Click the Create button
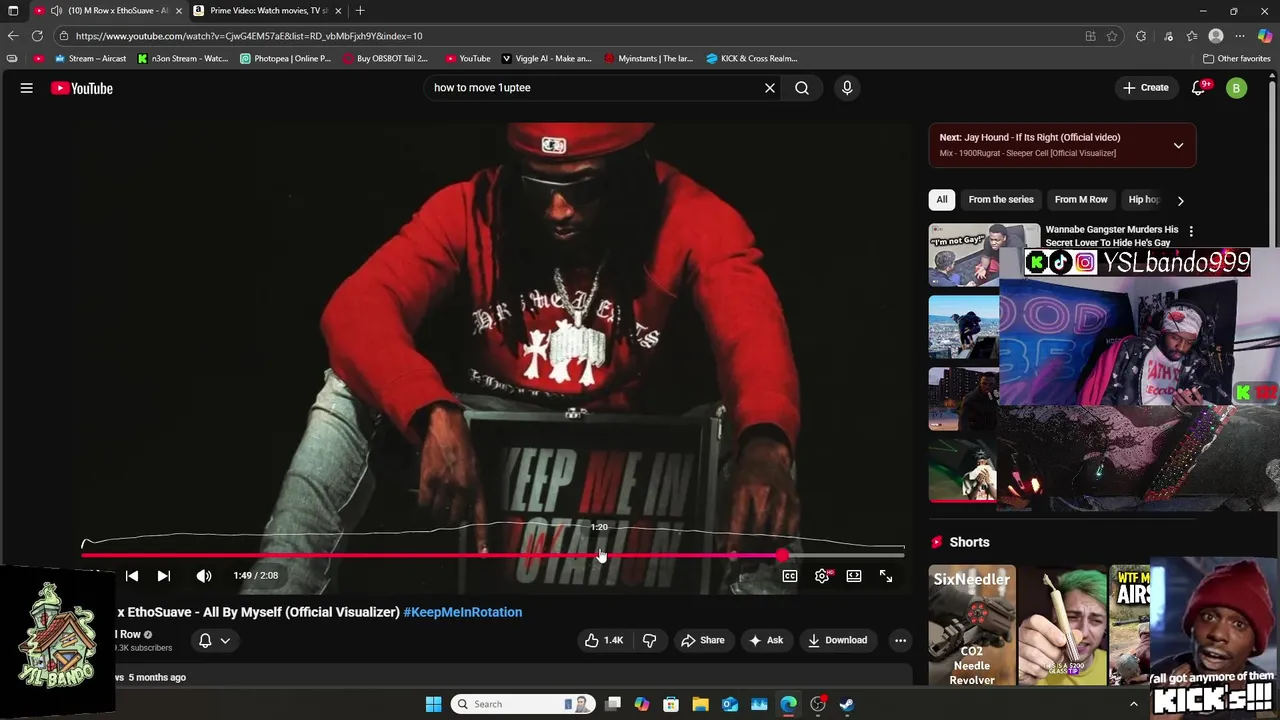 (1146, 88)
